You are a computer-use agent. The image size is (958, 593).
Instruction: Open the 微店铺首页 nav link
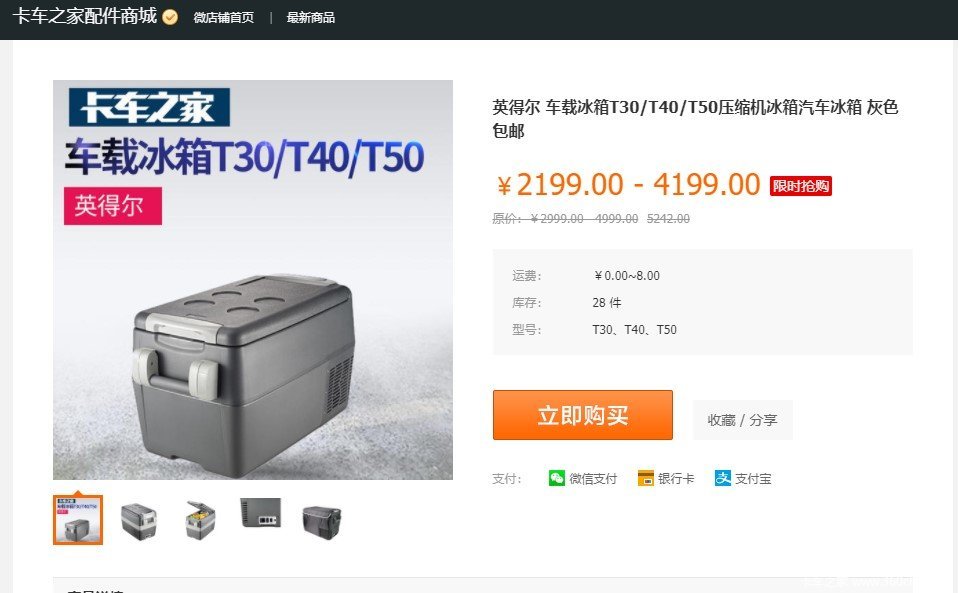tap(224, 18)
